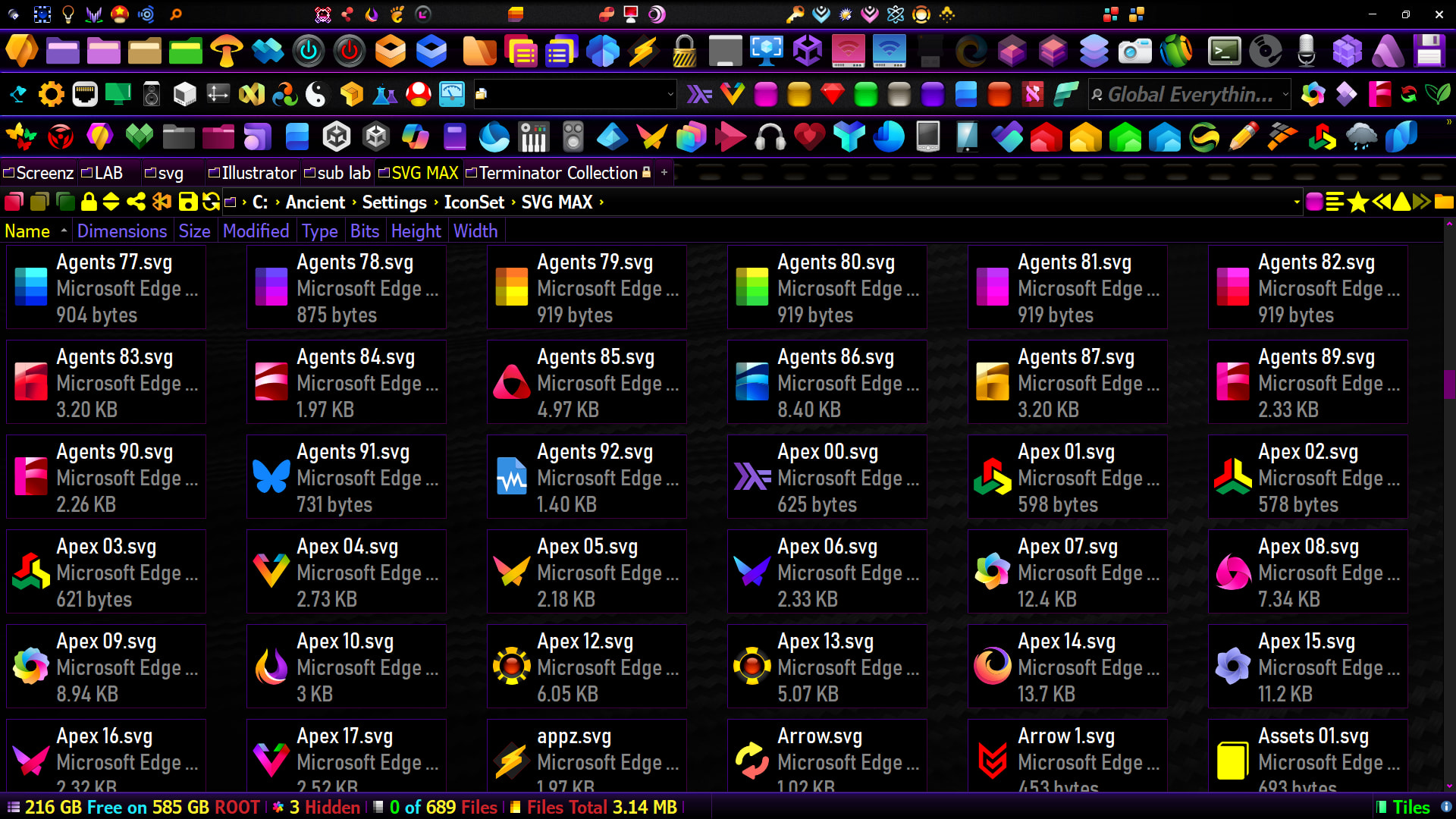Open the white headphones icon

pyautogui.click(x=770, y=137)
